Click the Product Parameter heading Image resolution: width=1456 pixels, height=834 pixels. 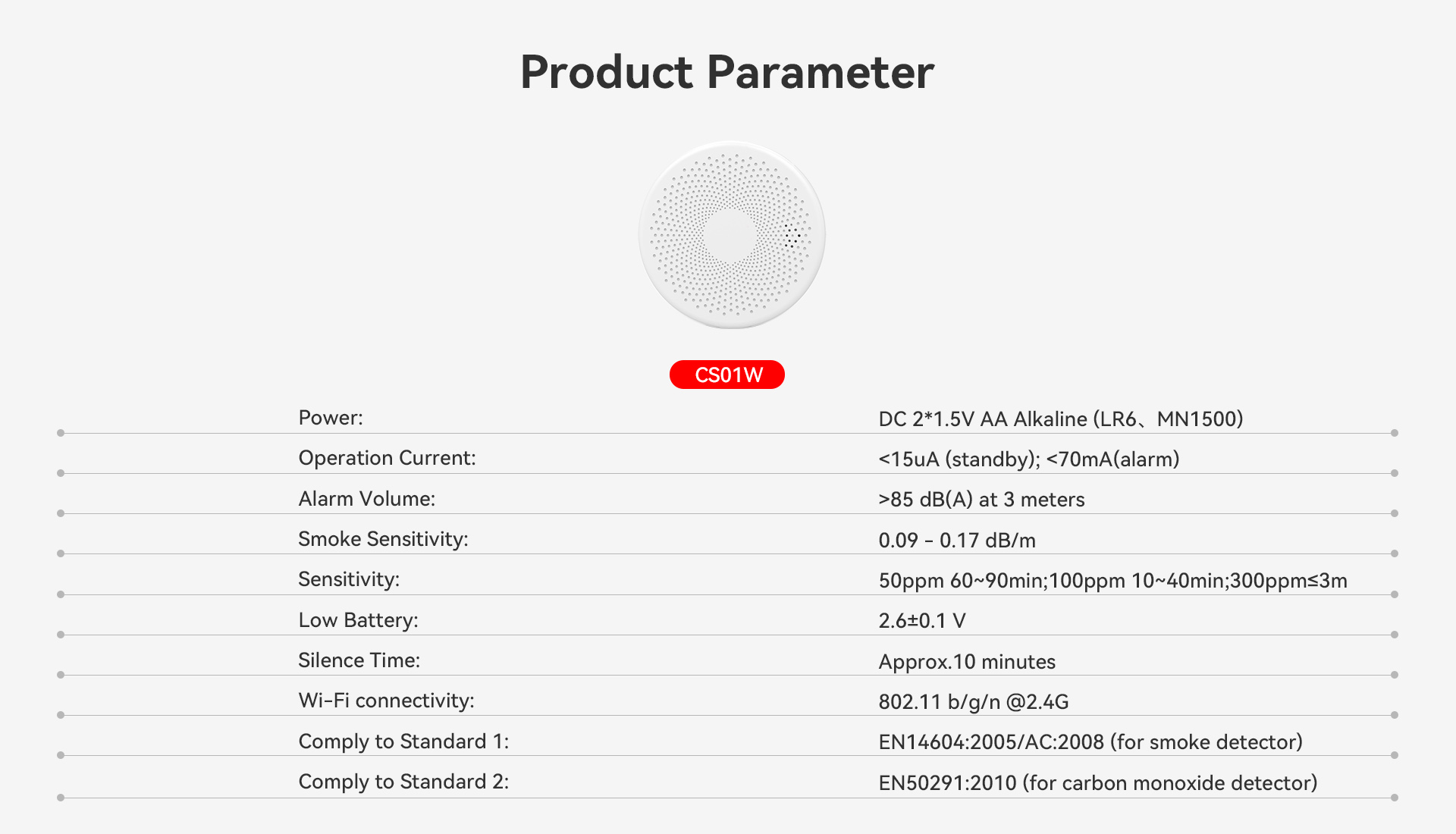(x=726, y=72)
